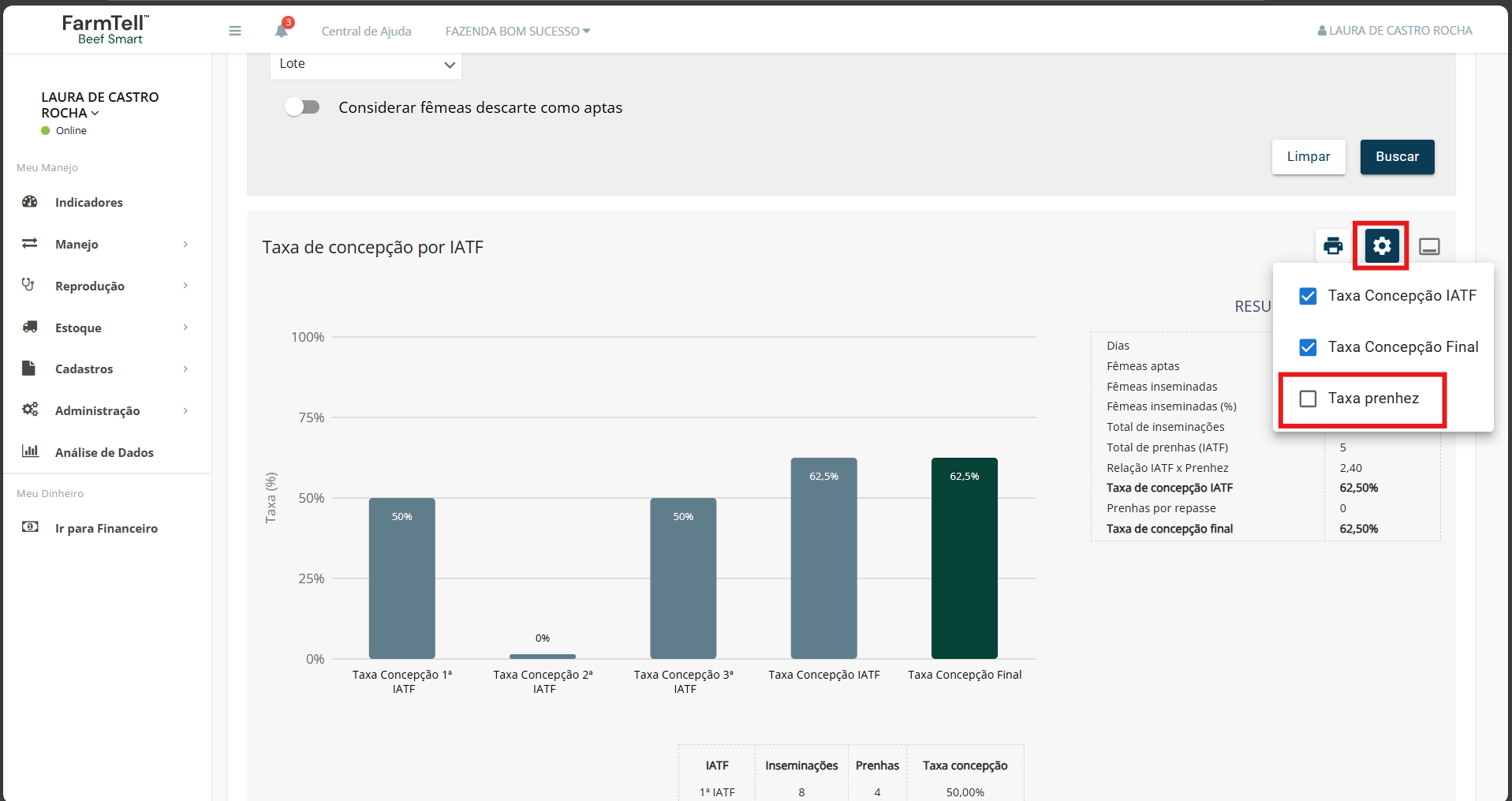This screenshot has height=801, width=1512.
Task: Toggle Considerar fêmeas descarte como aptas
Action: pyautogui.click(x=303, y=107)
